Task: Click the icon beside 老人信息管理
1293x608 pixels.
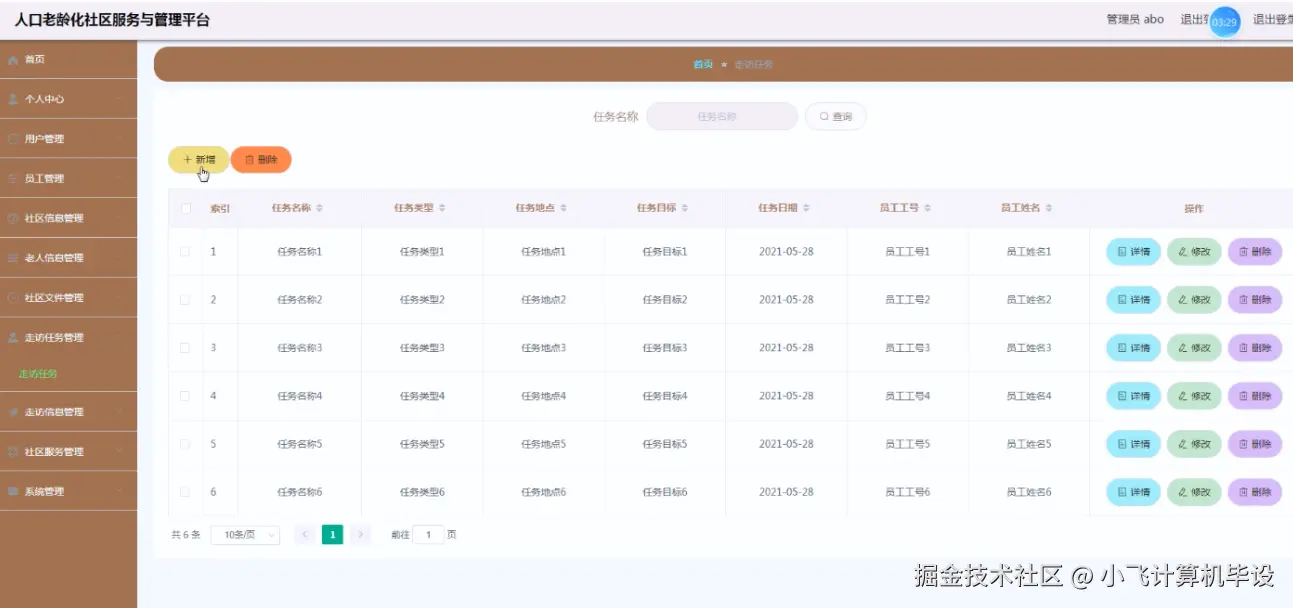Action: point(13,258)
